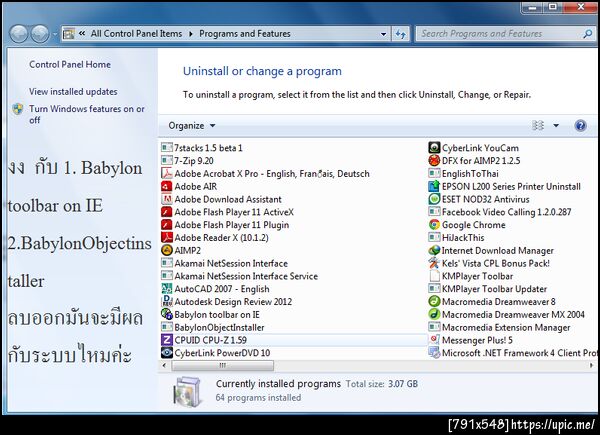The width and height of the screenshot is (600, 435).
Task: Open the address bar history dropdown
Action: [383, 34]
